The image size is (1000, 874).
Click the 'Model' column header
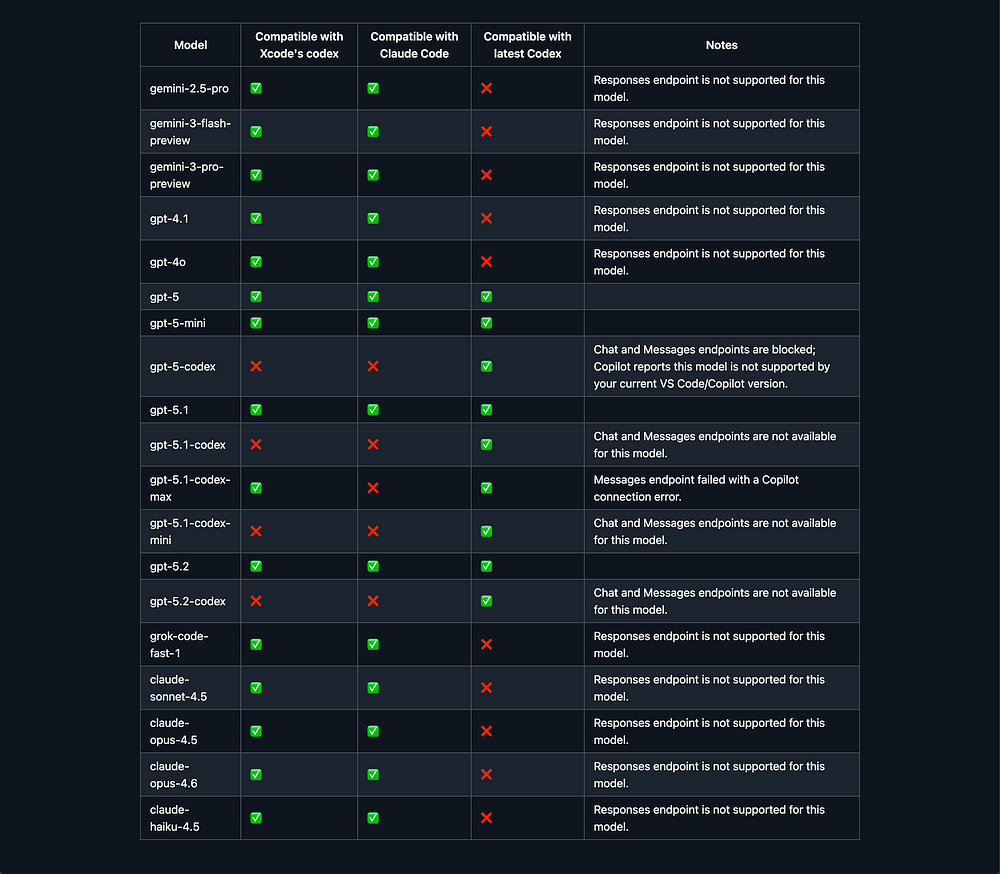tap(191, 45)
